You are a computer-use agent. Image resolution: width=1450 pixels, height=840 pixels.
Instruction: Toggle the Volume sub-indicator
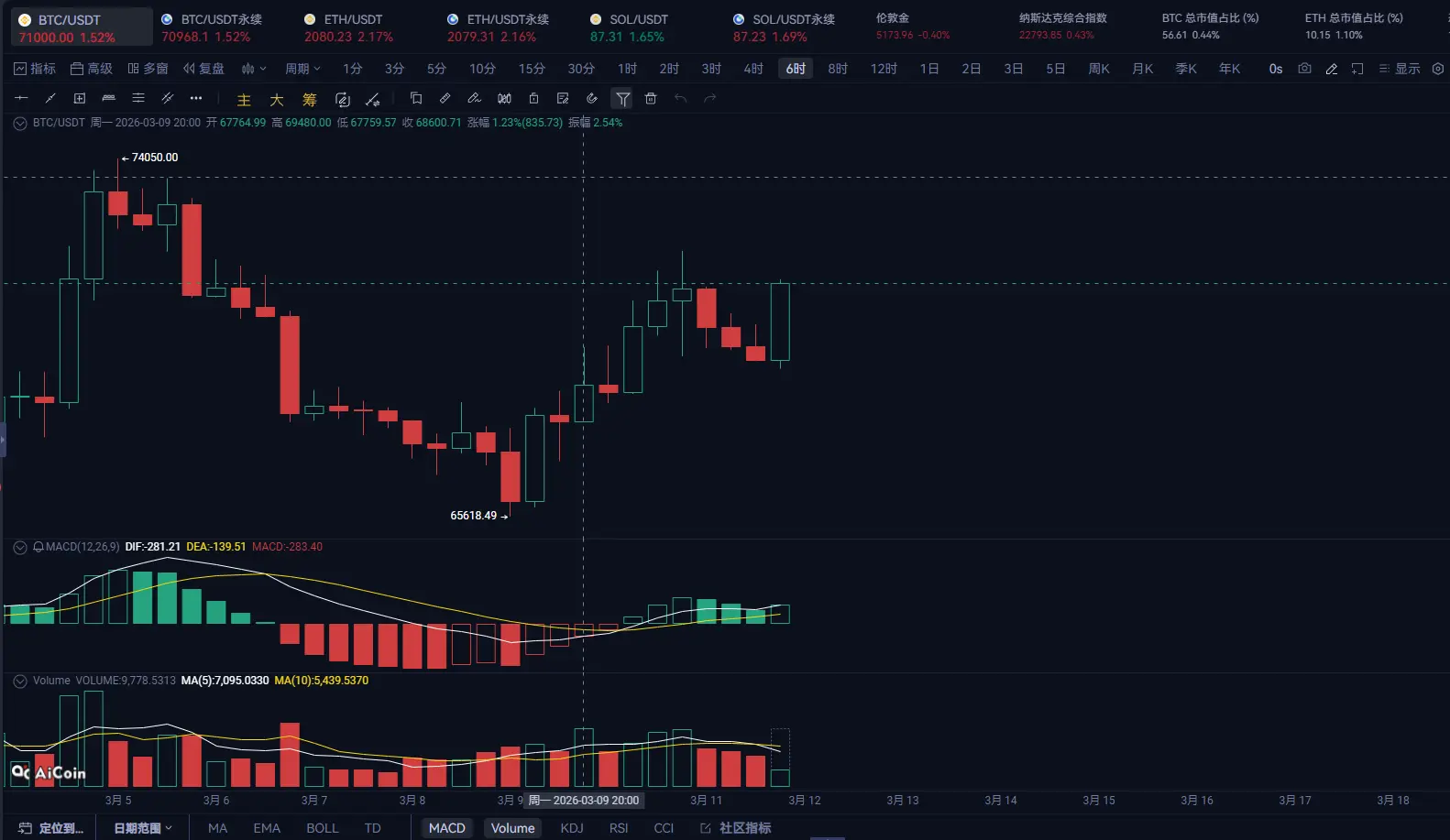click(513, 828)
